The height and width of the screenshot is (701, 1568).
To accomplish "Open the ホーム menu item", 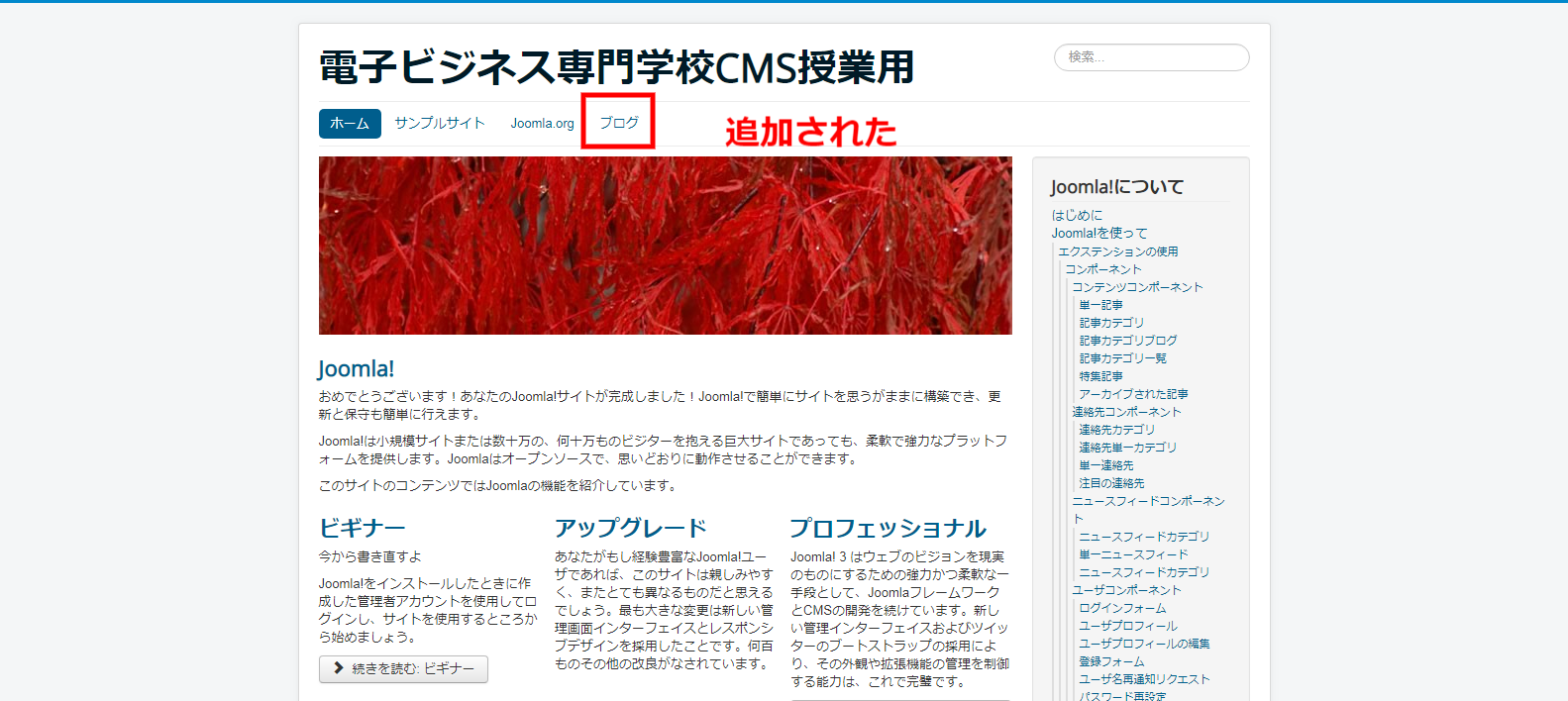I will (x=350, y=124).
